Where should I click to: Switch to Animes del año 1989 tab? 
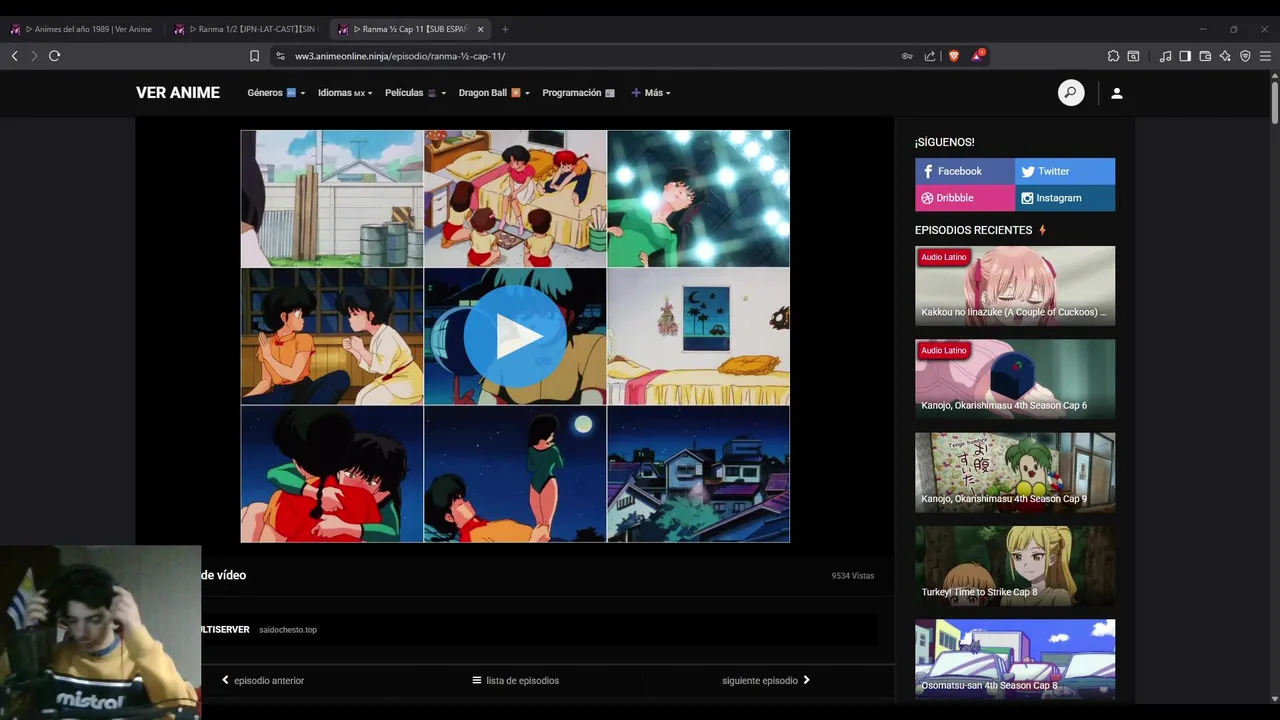(82, 29)
